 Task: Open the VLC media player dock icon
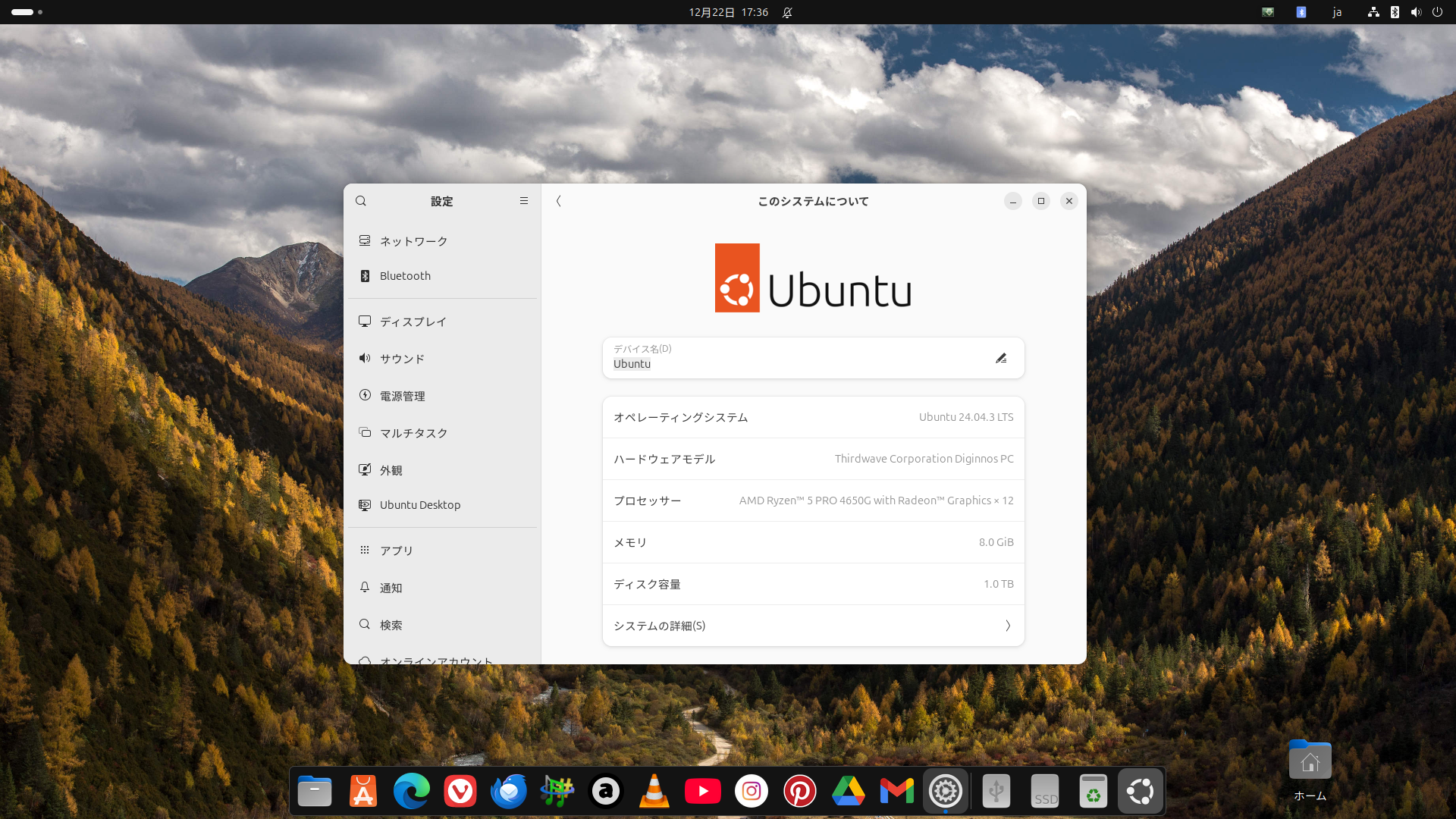pos(654,792)
